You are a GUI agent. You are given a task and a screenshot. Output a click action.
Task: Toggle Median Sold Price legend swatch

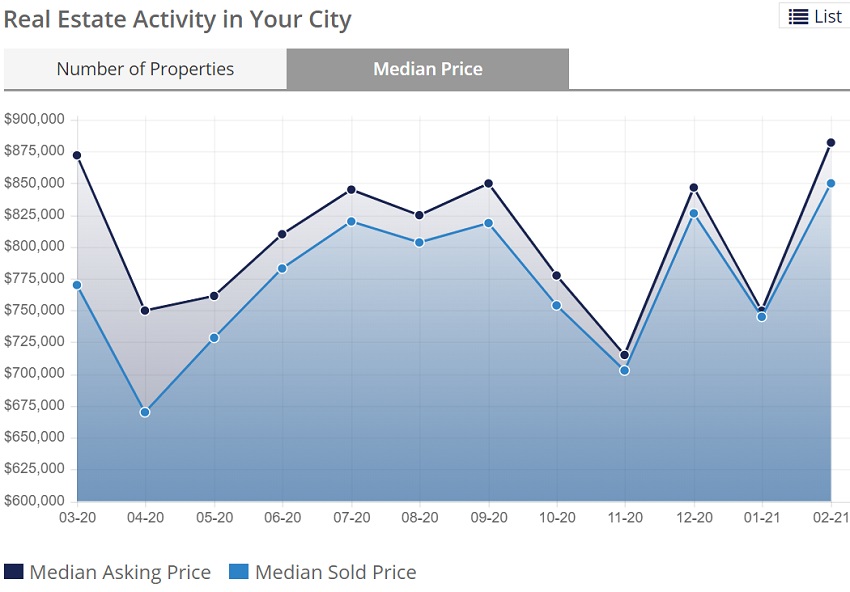[239, 572]
